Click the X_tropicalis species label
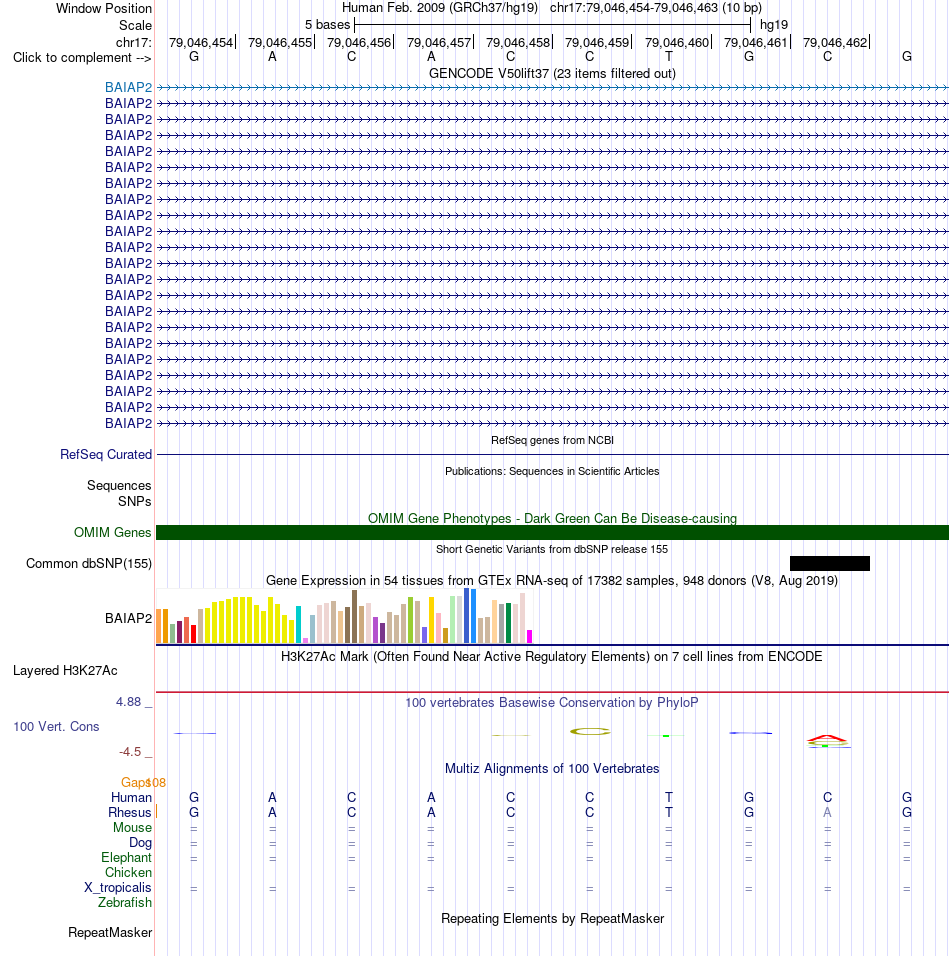This screenshot has height=956, width=950. (x=118, y=888)
